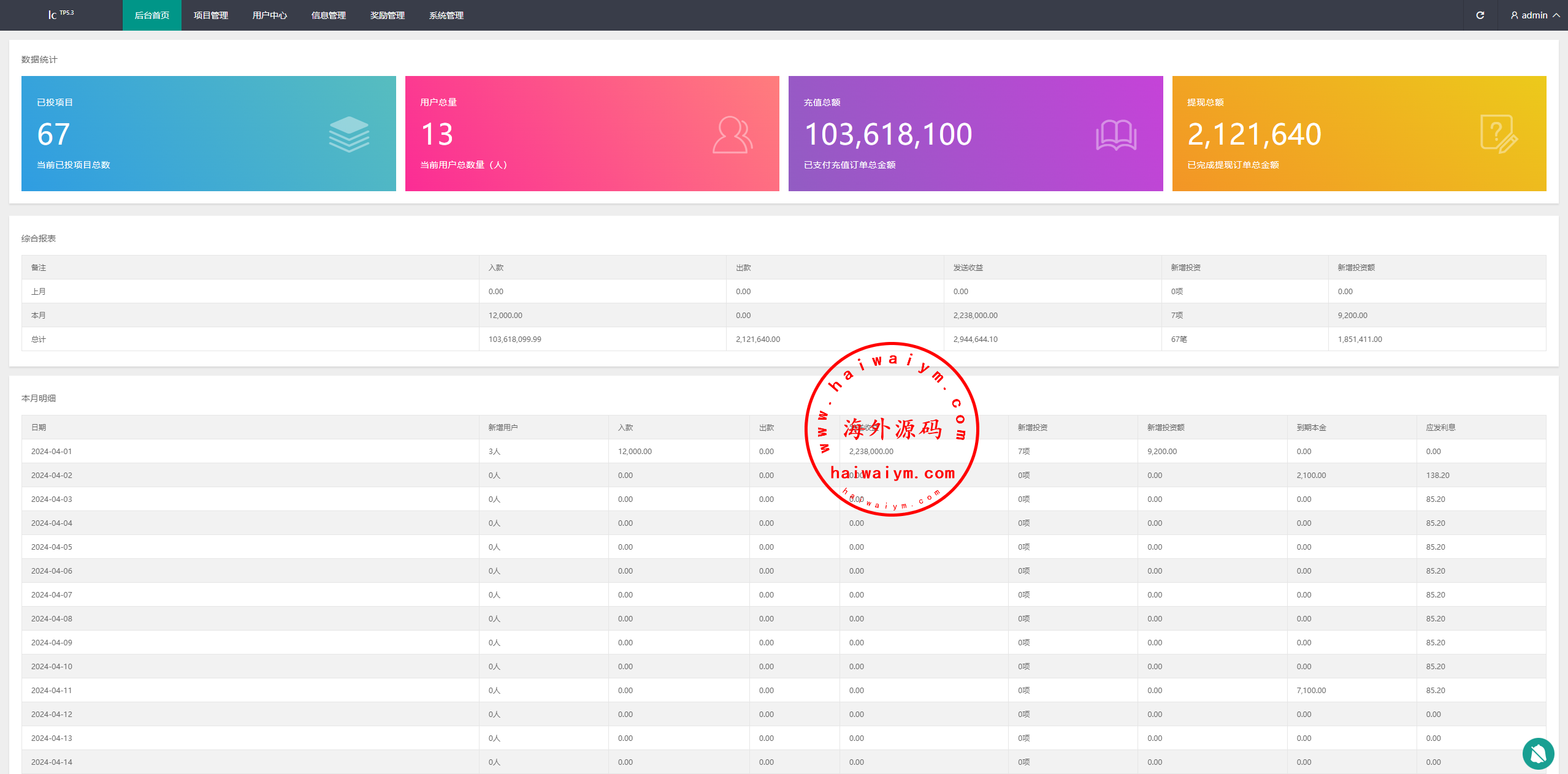Viewport: 1568px width, 774px height.
Task: Click the admin user avatar icon
Action: (1514, 15)
